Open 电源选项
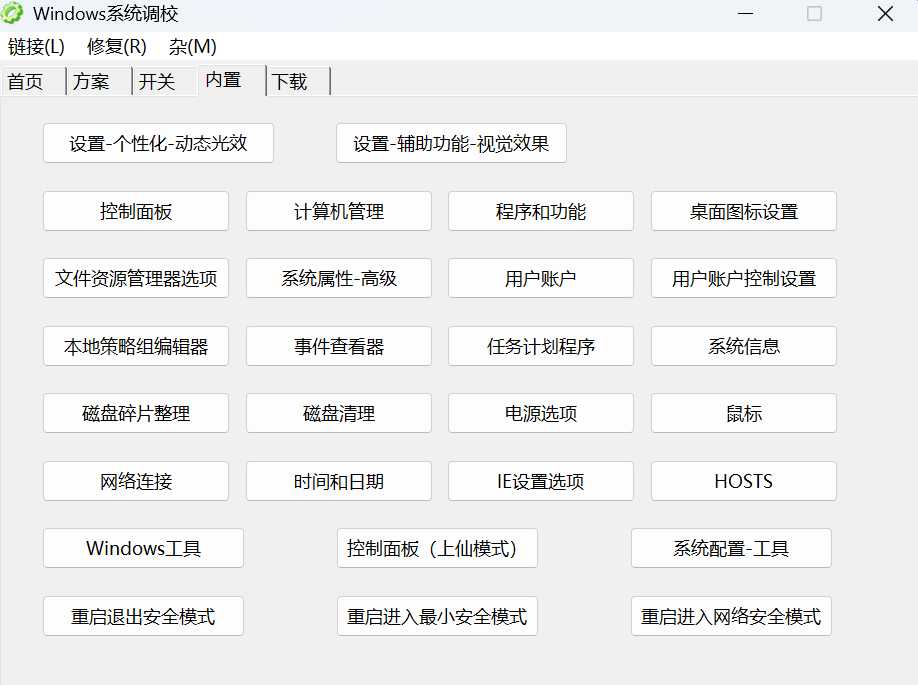918x685 pixels. (541, 413)
